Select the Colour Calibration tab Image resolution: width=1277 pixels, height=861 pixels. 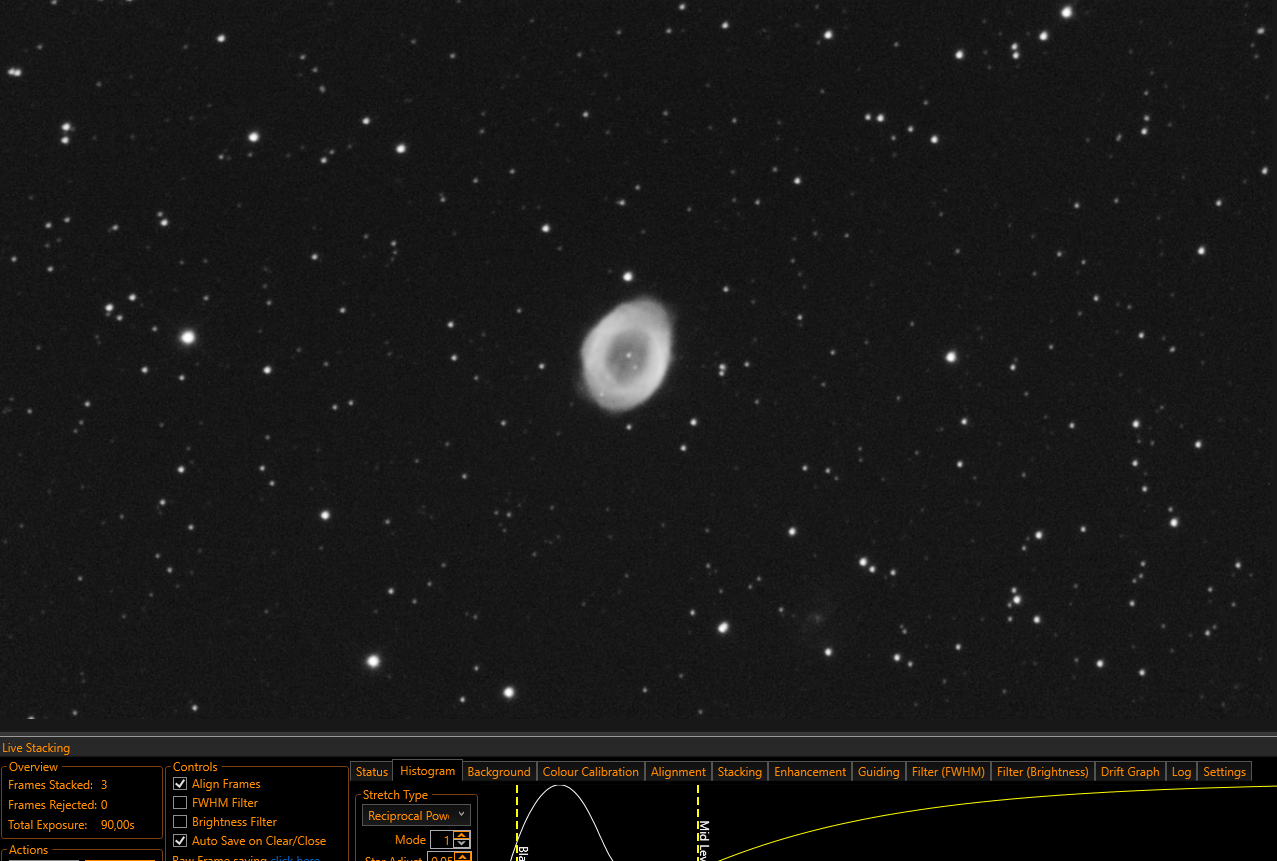[x=590, y=772]
